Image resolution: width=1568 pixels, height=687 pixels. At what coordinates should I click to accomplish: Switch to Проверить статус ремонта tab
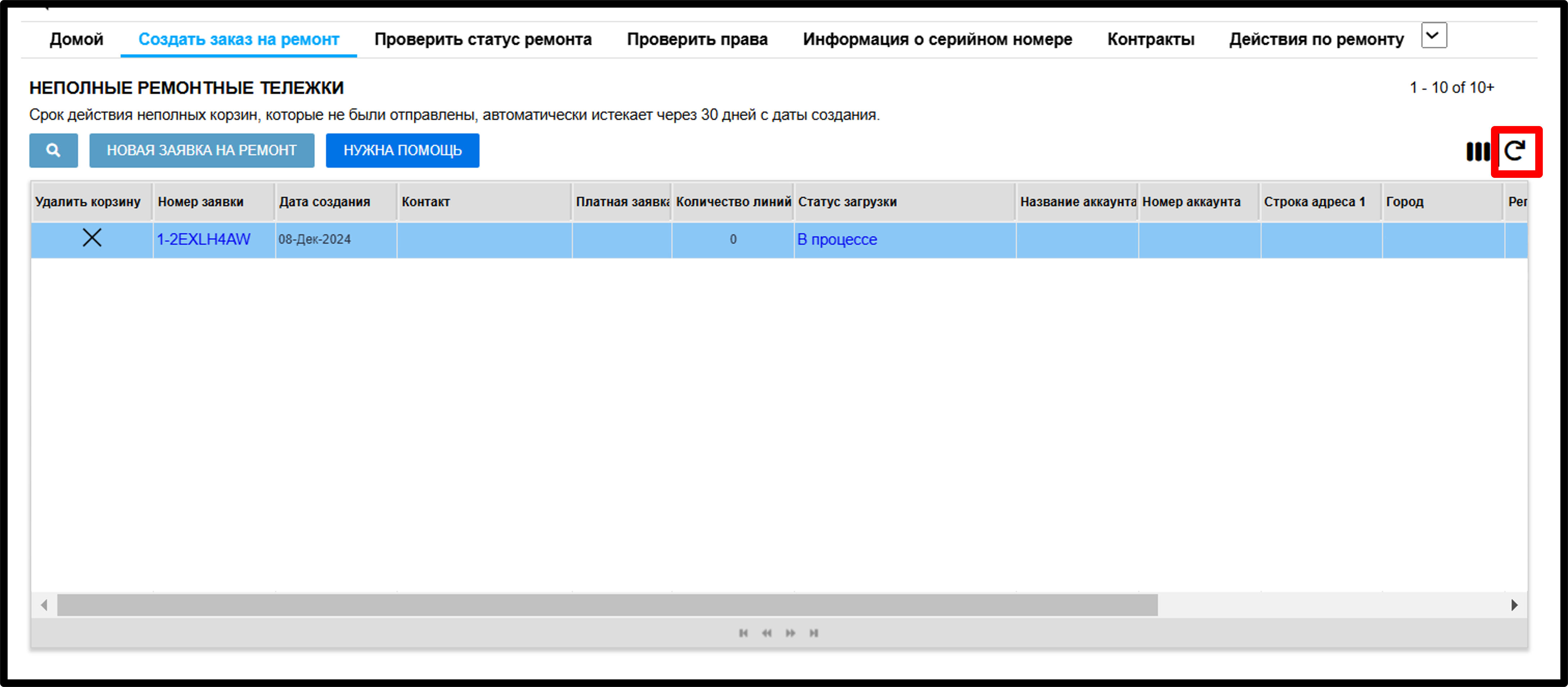[483, 40]
